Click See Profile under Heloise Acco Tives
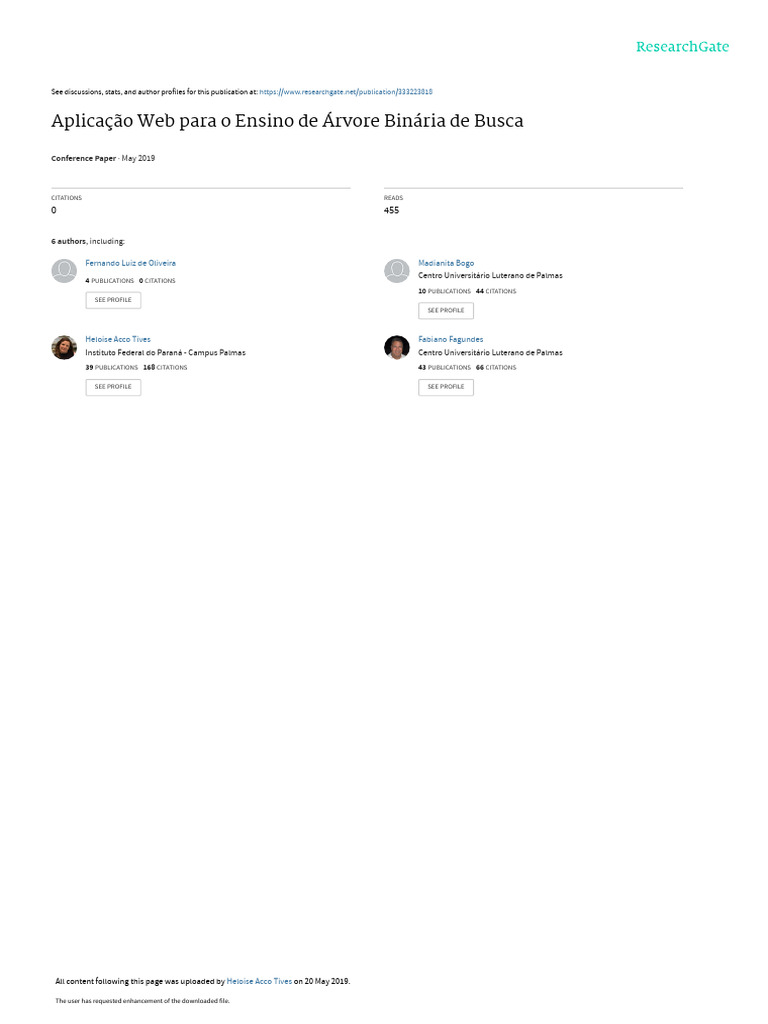The height and width of the screenshot is (1024, 768). coord(113,387)
